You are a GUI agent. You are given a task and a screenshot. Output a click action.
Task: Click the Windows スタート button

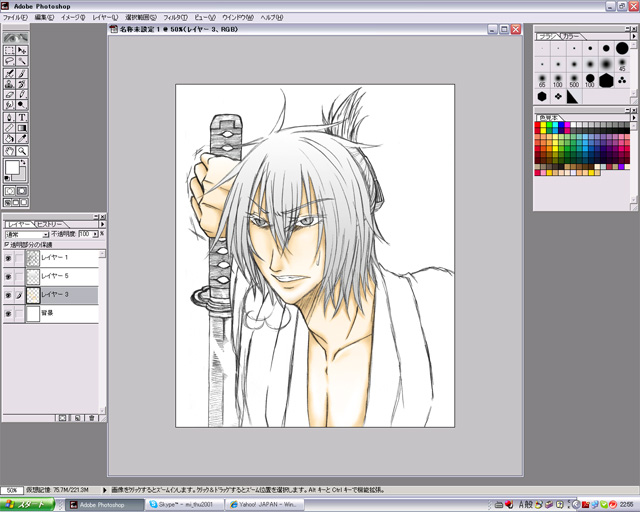click(x=27, y=505)
